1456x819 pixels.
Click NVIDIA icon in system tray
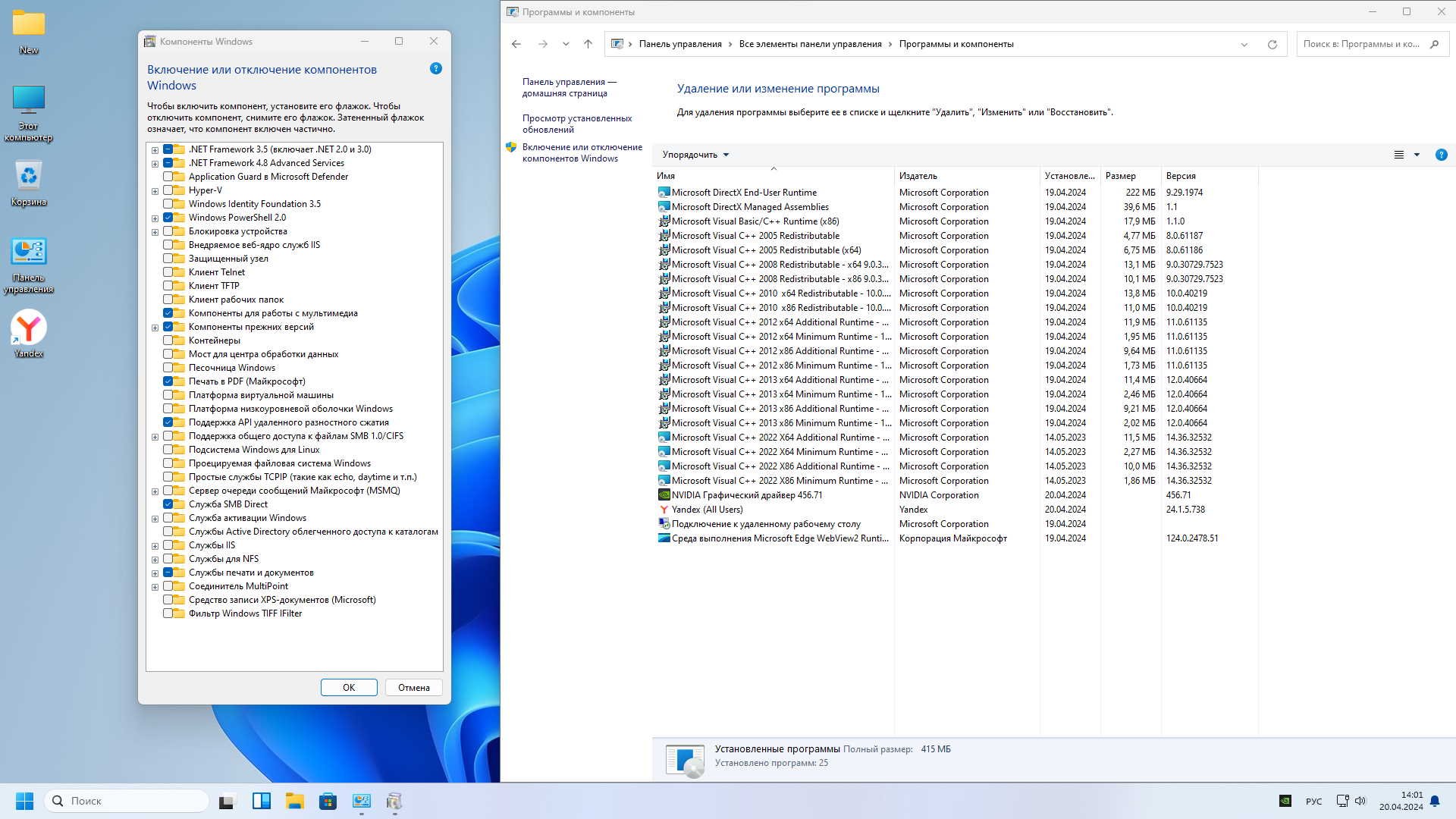tap(1285, 801)
